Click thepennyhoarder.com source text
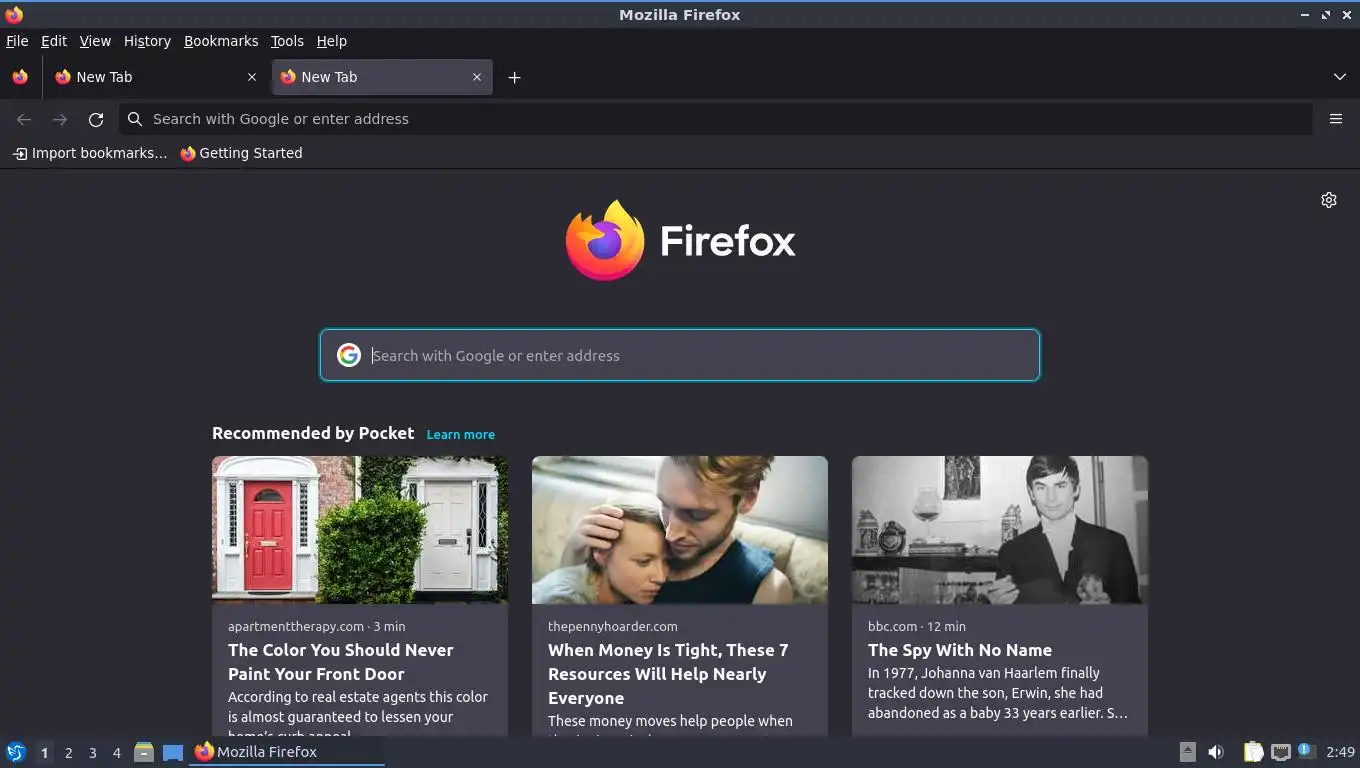Screen dimensions: 1360x768 [x=613, y=626]
